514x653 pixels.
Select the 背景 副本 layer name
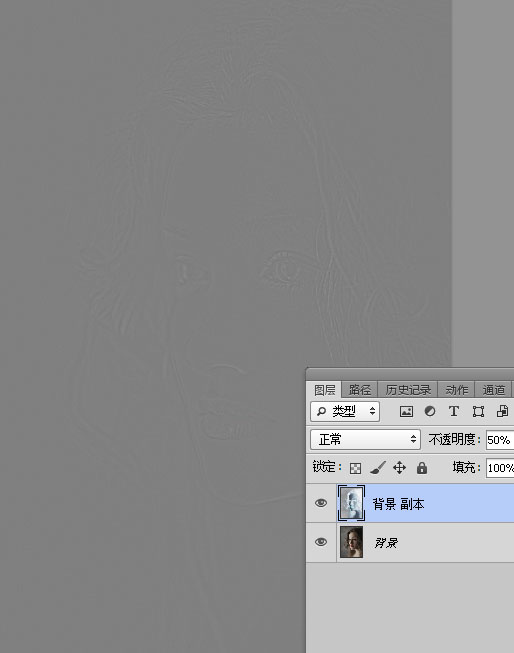[x=398, y=504]
